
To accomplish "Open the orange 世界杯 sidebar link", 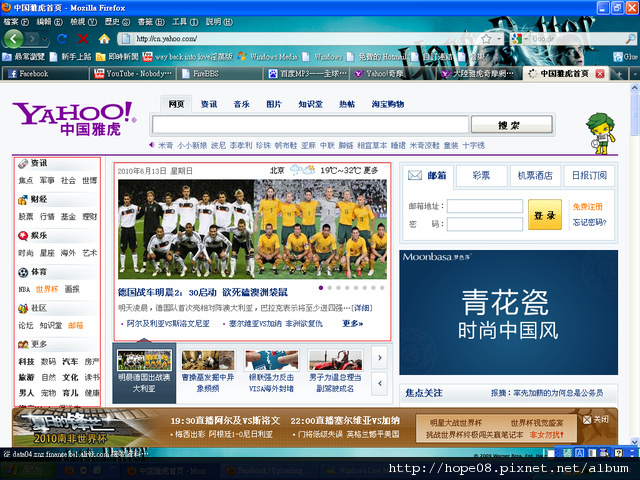I will [x=47, y=289].
